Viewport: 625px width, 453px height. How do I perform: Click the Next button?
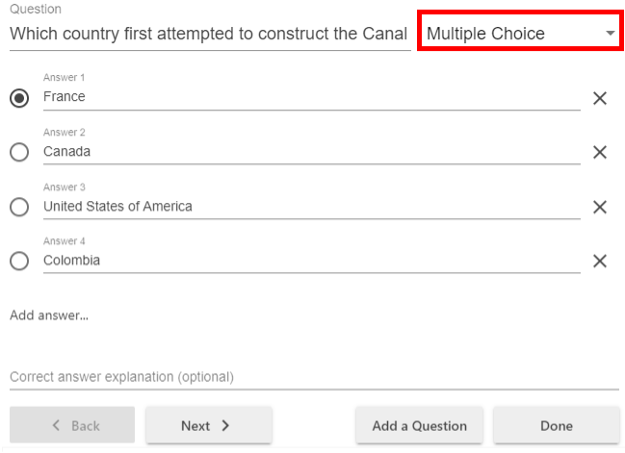tap(208, 425)
